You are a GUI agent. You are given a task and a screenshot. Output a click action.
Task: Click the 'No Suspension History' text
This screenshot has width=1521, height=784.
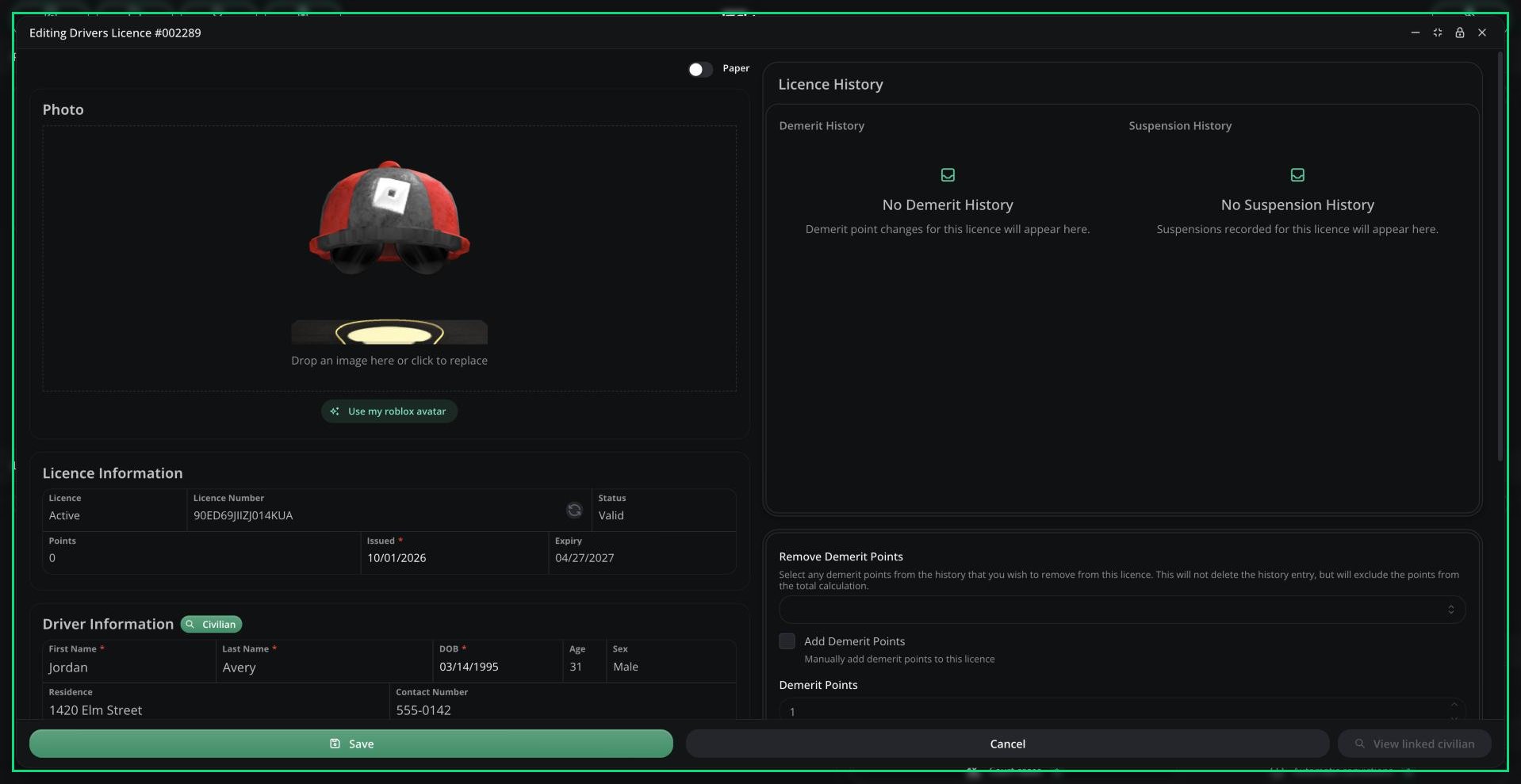point(1297,205)
